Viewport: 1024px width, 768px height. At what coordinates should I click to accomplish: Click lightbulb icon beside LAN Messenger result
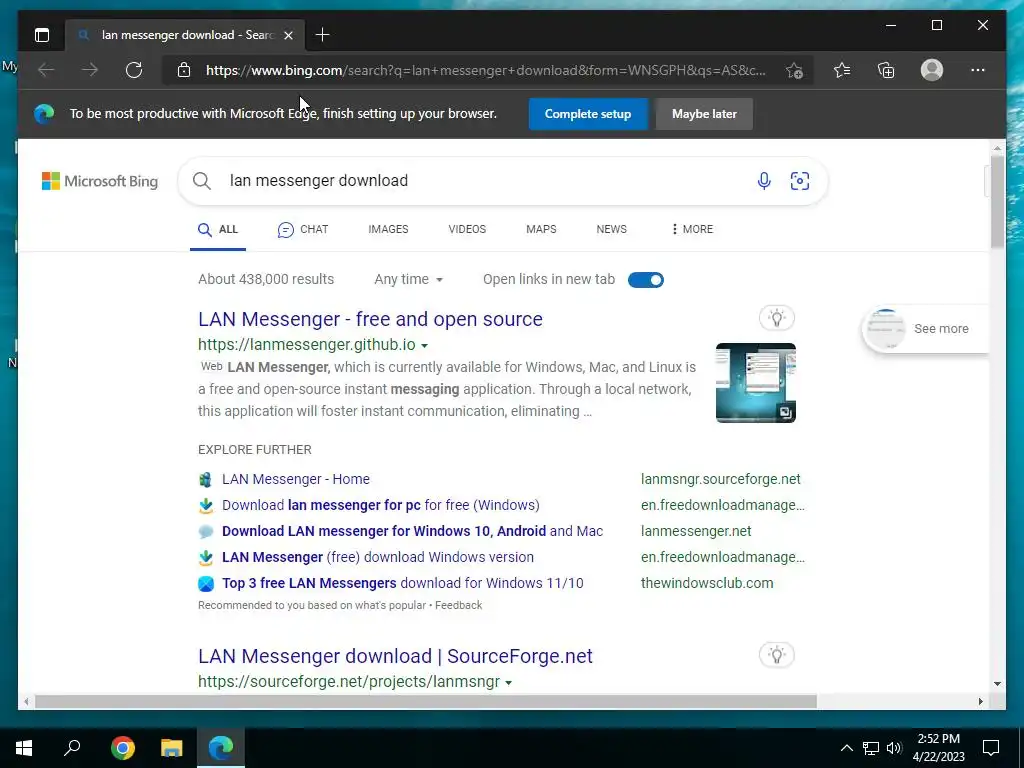tap(776, 318)
